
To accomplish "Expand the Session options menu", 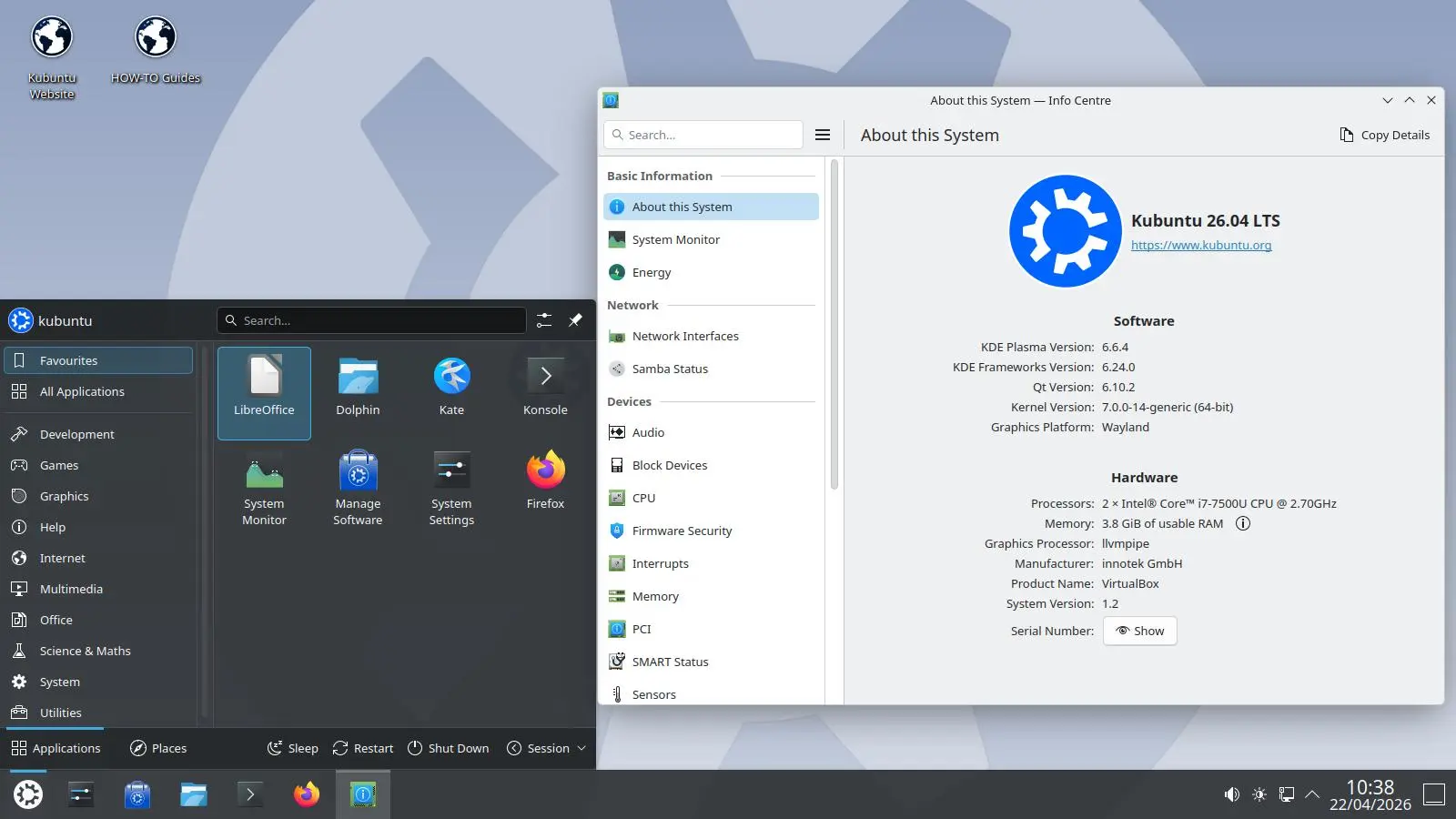I will [546, 748].
